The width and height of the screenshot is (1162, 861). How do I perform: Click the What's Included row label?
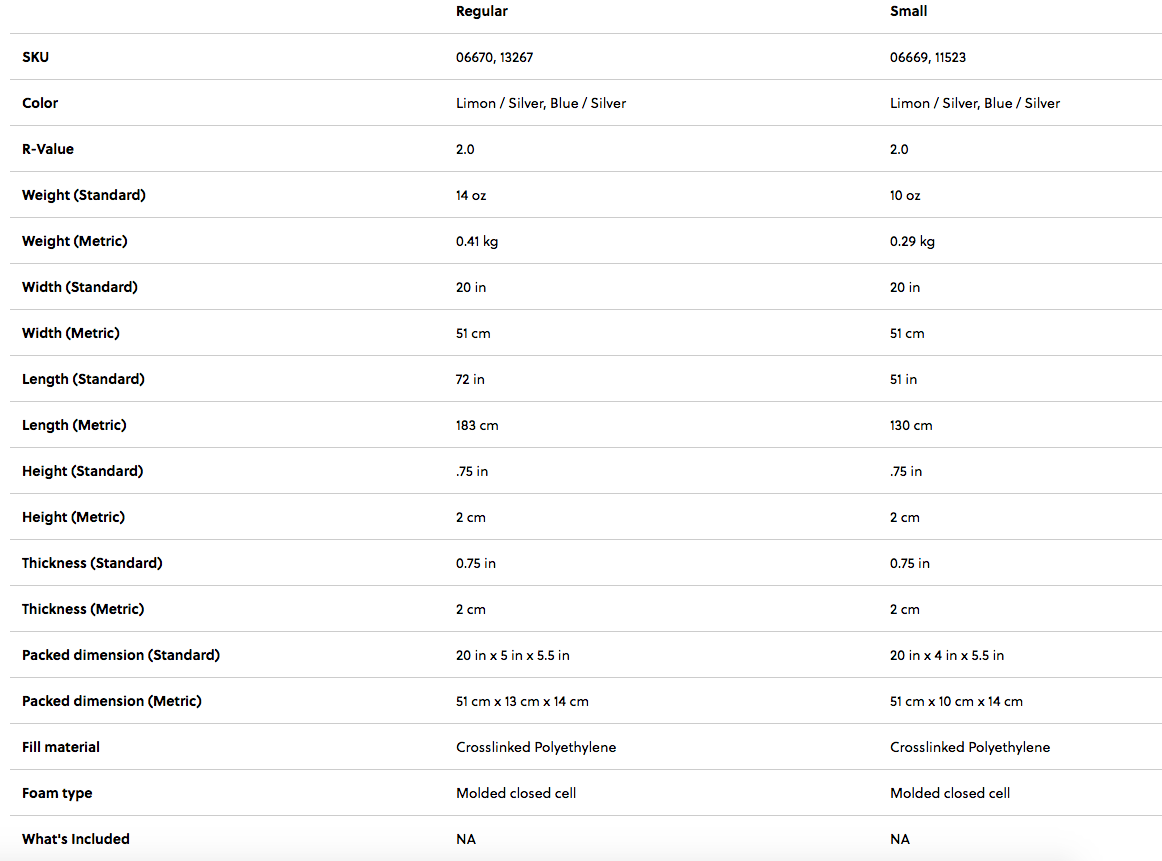click(x=76, y=839)
